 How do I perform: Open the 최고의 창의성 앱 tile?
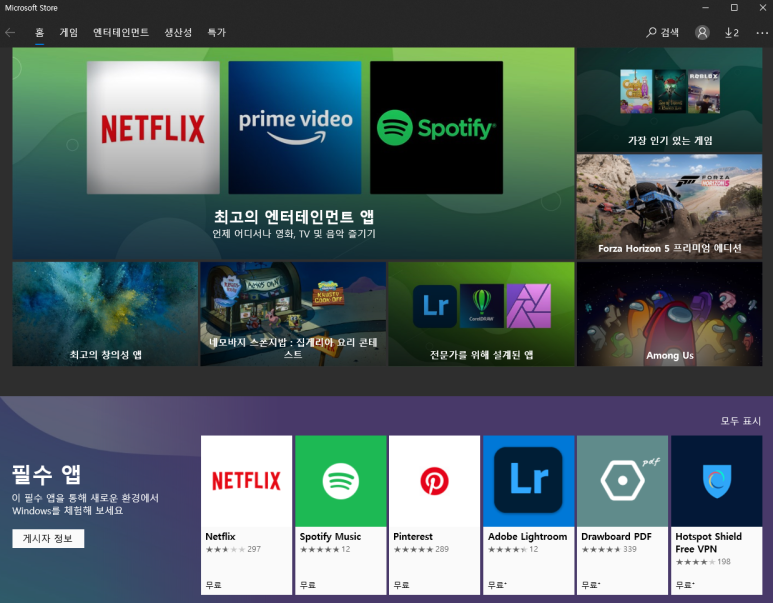105,314
